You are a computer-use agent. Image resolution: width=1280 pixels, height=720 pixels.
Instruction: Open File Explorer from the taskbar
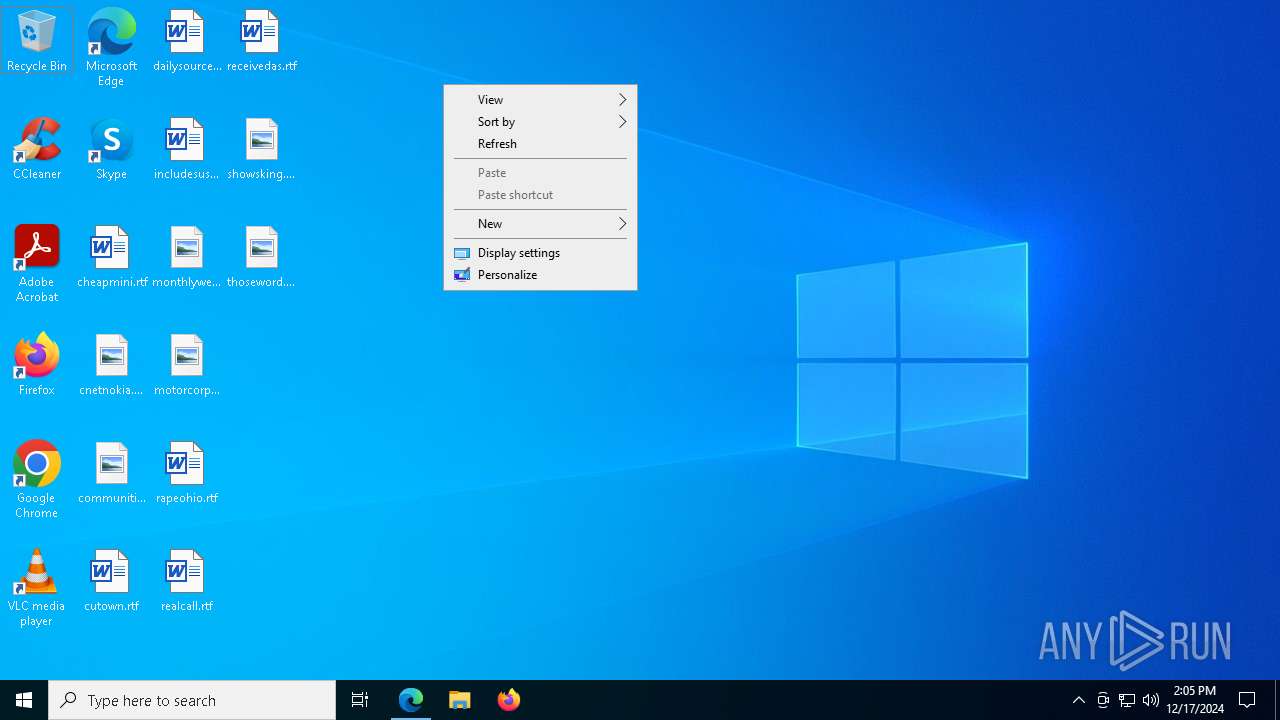[460, 700]
